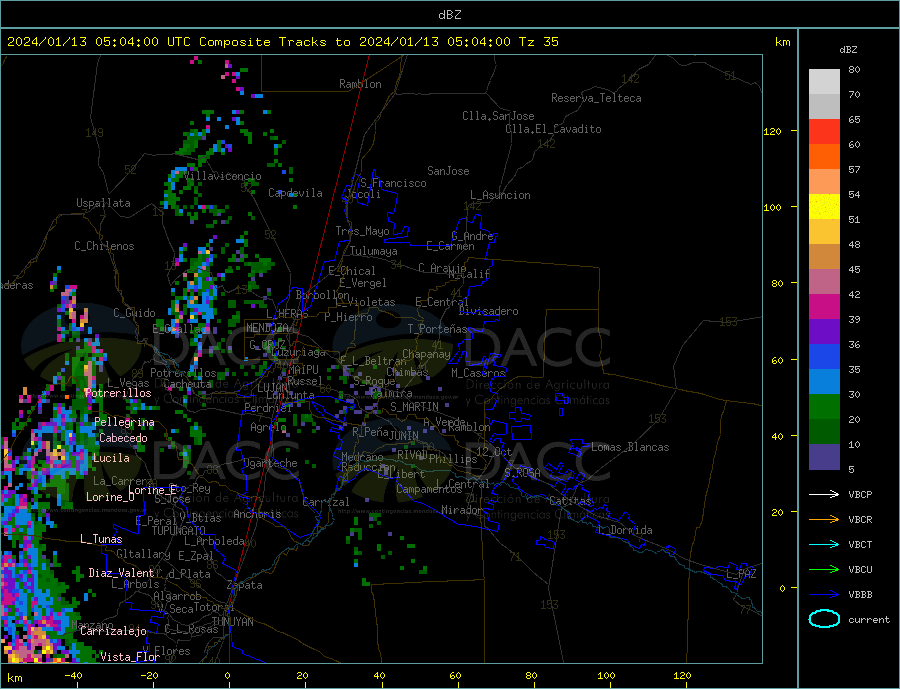Click the 'C_Guido' map label

click(x=134, y=313)
